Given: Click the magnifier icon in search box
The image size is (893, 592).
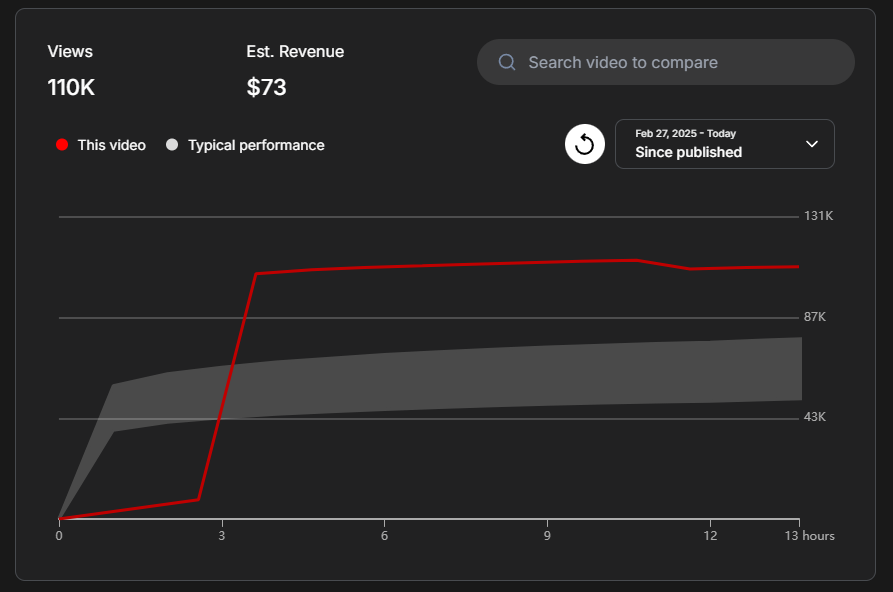Looking at the screenshot, I should [x=507, y=62].
